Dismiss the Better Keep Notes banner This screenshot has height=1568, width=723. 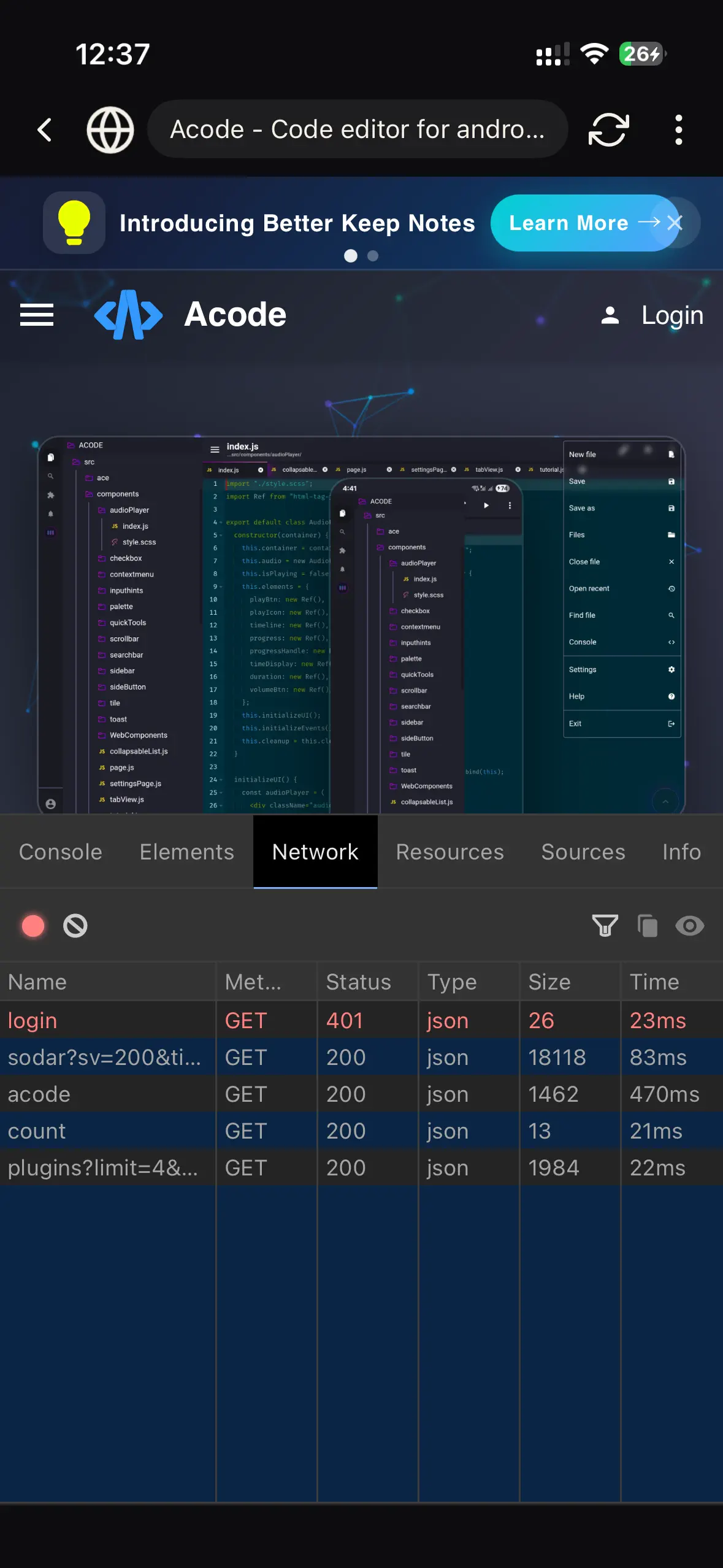[675, 223]
